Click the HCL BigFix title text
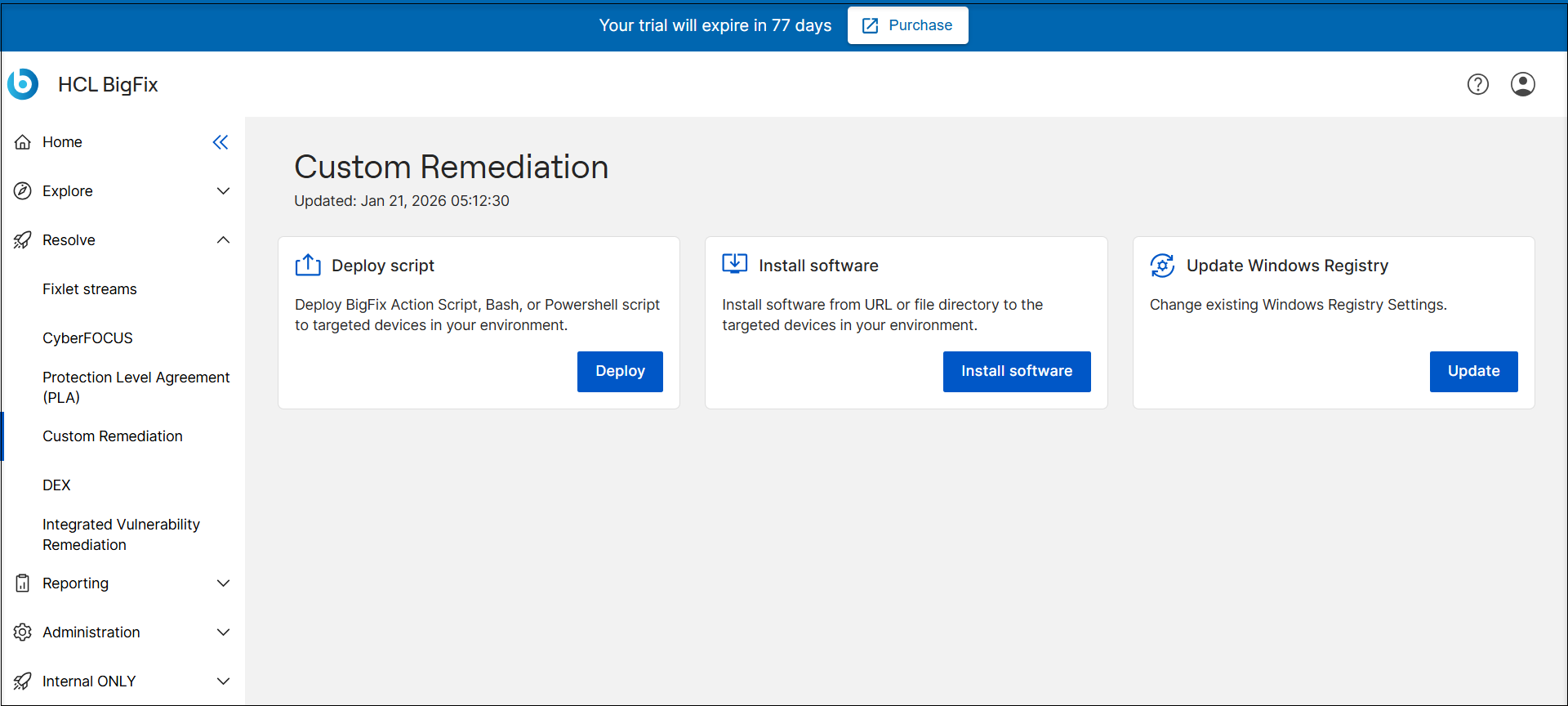This screenshot has height=706, width=1568. pos(108,85)
